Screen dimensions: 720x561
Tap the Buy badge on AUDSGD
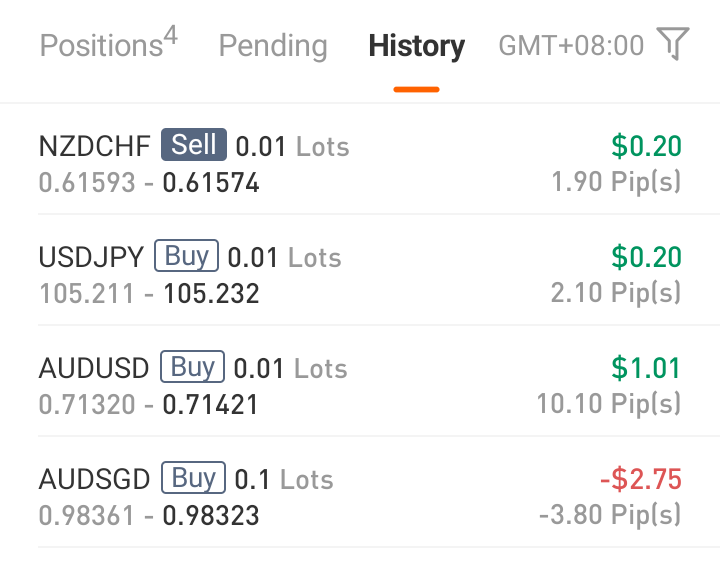(193, 479)
